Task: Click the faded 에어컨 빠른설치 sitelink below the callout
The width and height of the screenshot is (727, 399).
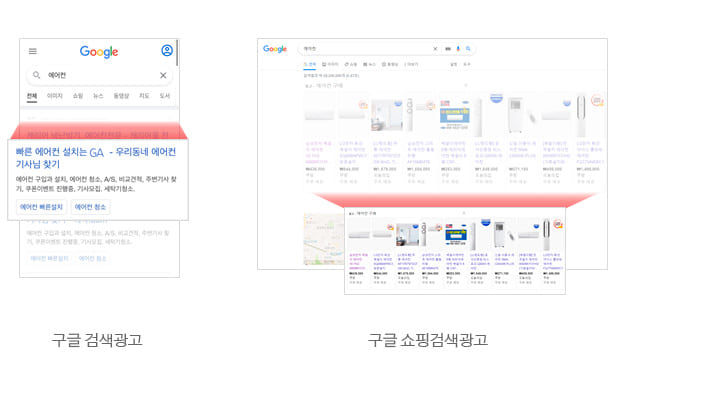Action: 50,258
